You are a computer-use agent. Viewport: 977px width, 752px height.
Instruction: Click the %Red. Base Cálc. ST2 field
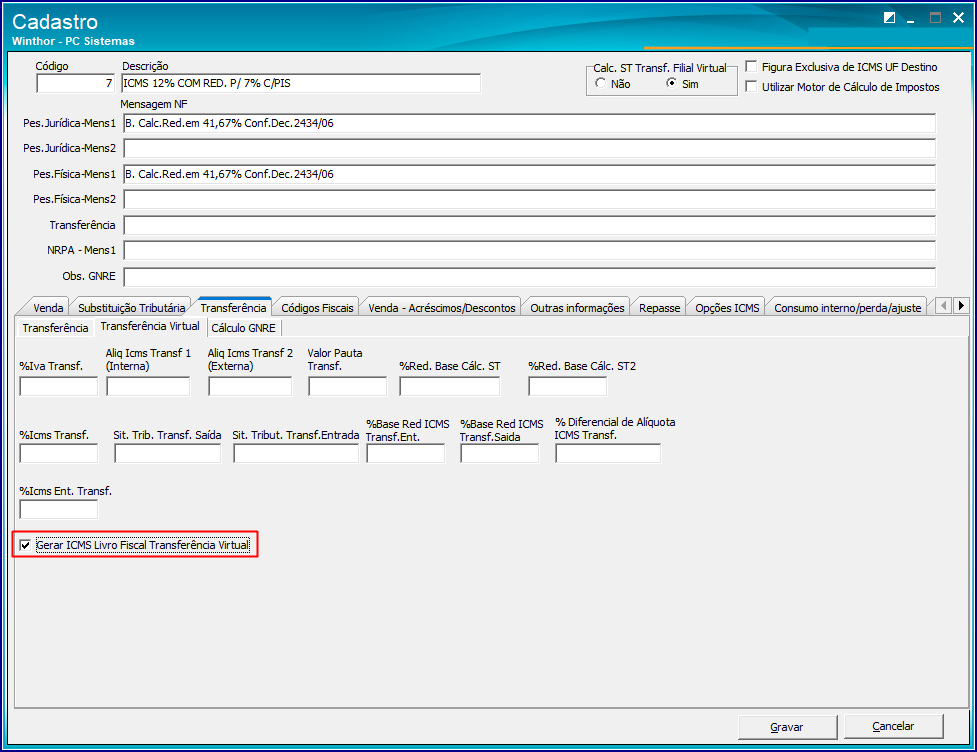coord(567,386)
